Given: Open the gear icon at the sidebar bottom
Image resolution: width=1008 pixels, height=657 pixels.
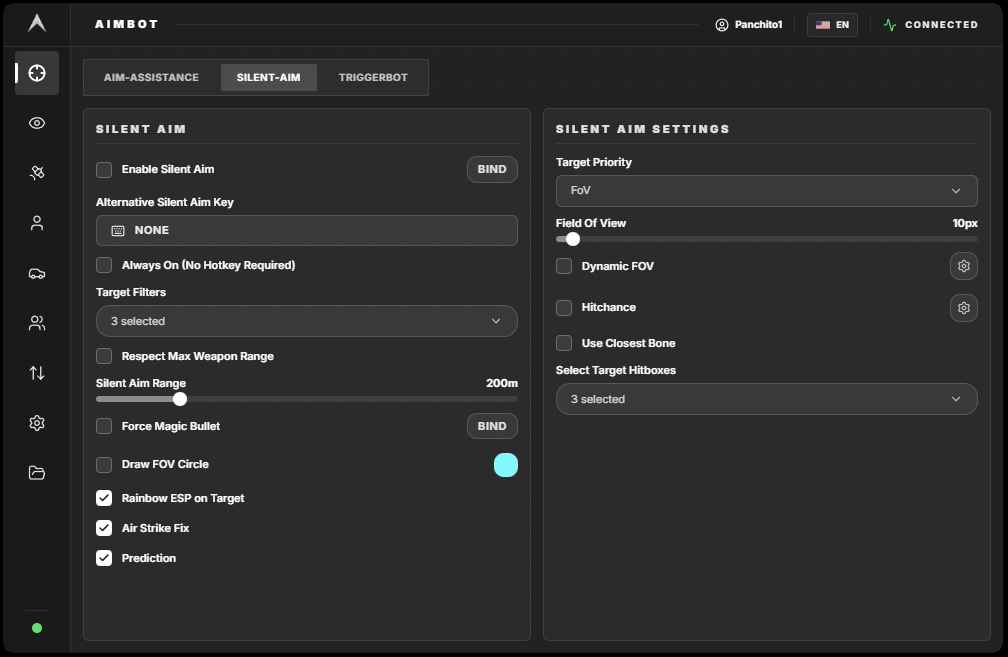Looking at the screenshot, I should [37, 423].
